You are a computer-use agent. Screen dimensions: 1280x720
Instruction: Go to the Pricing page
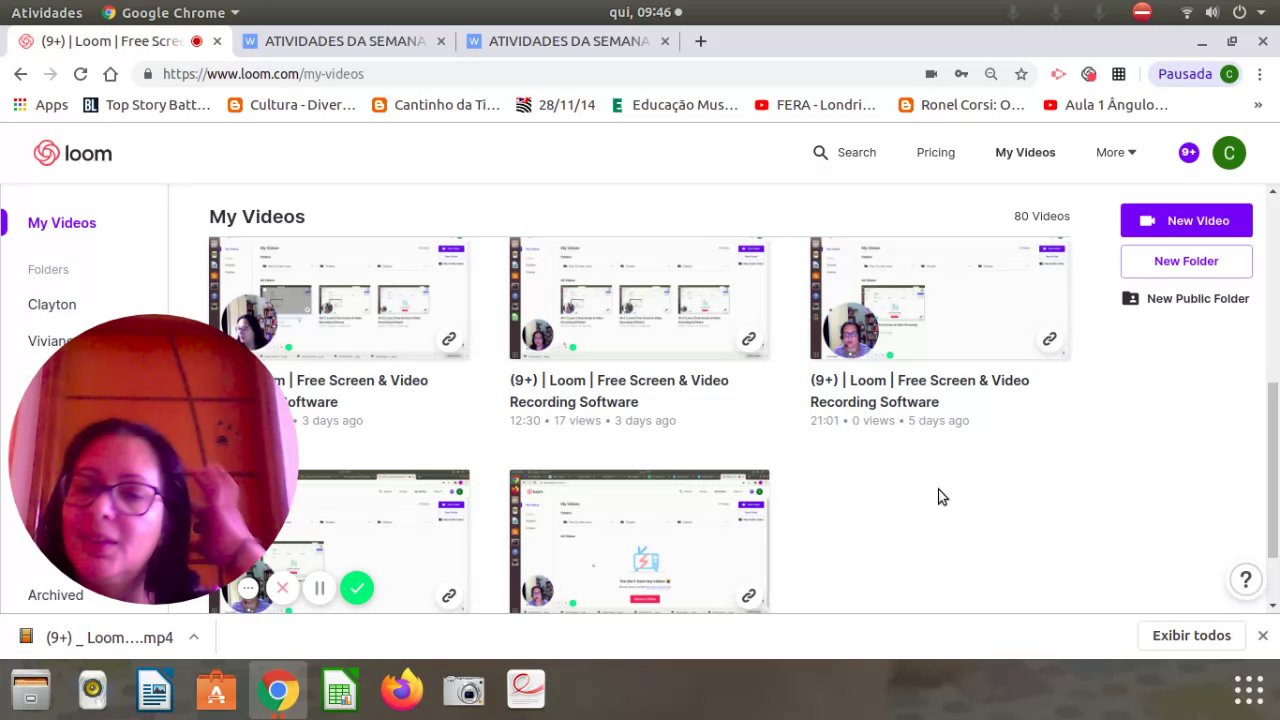pos(936,153)
